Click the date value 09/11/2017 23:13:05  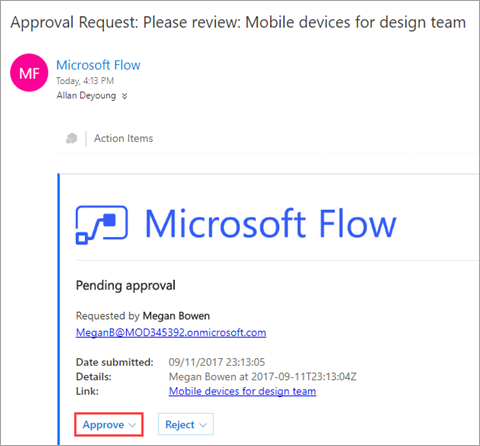(x=217, y=362)
